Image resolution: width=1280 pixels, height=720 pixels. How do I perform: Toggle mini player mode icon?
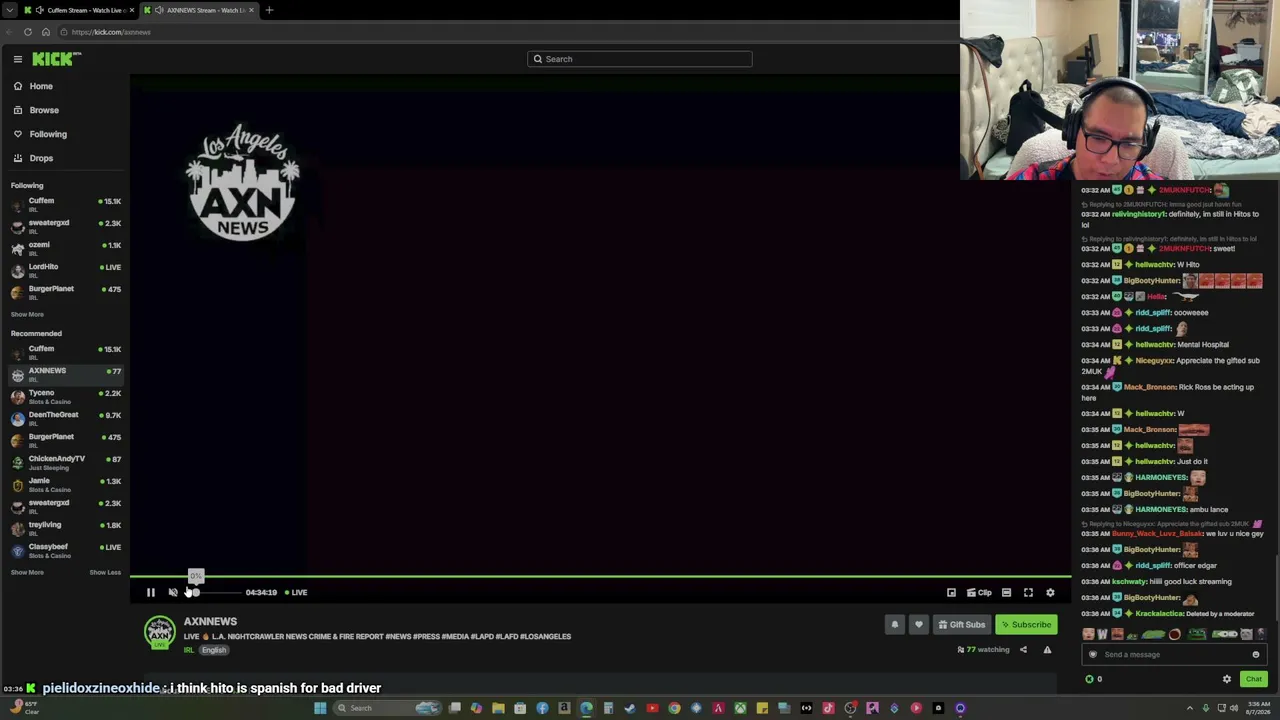tap(951, 592)
